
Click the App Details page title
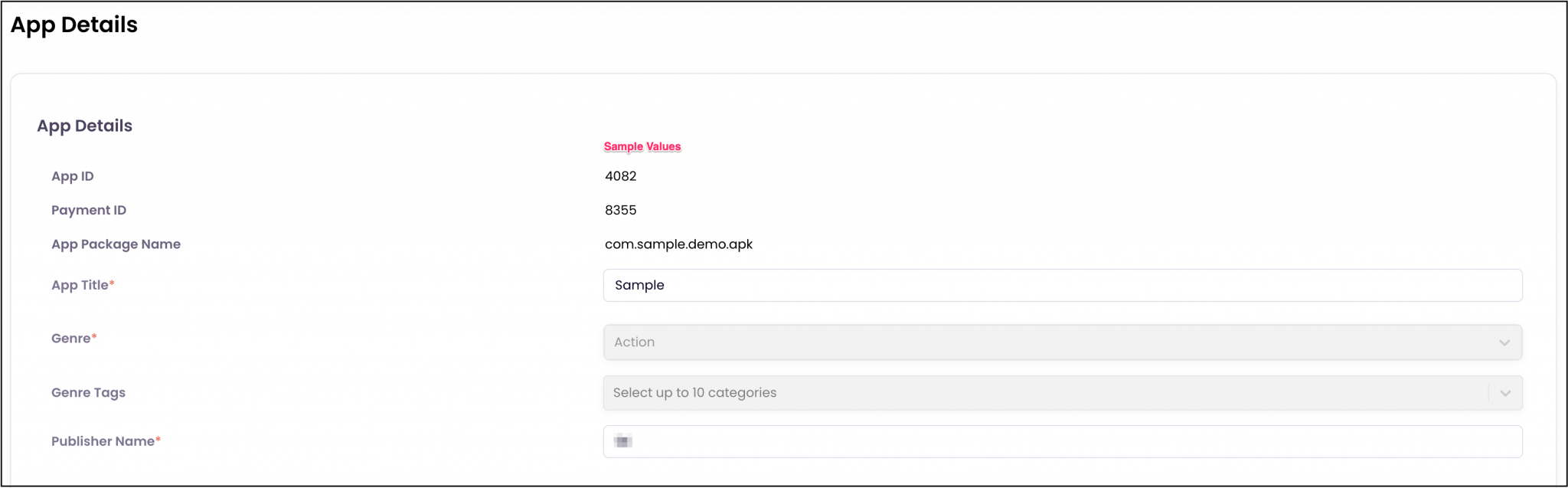coord(74,25)
